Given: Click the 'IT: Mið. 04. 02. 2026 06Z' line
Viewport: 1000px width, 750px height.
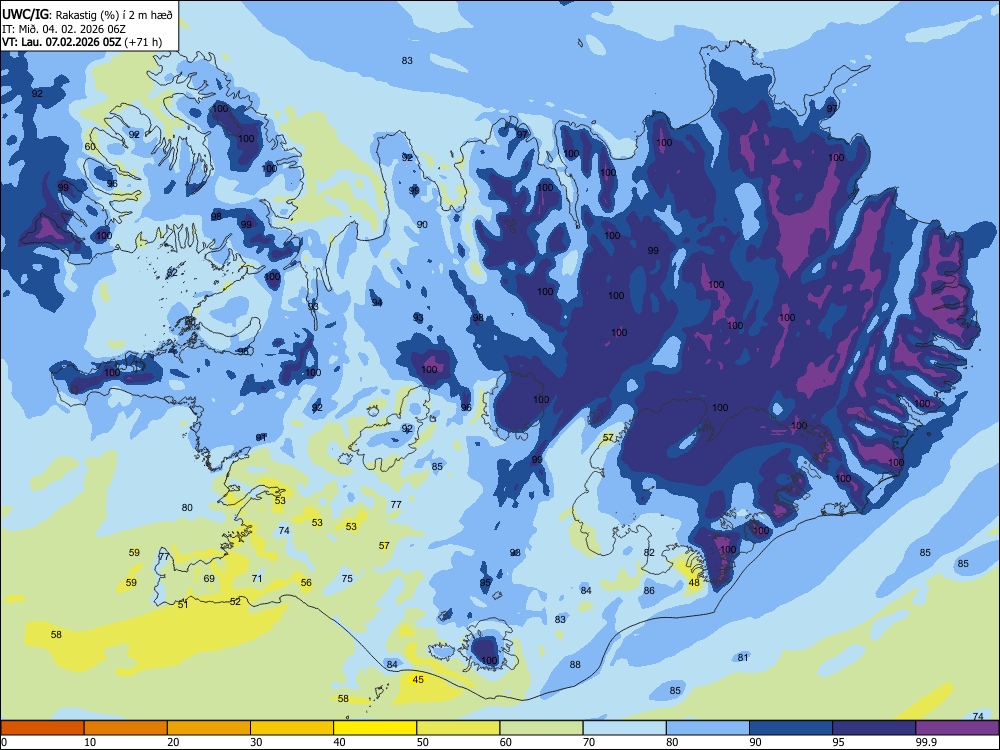Looking at the screenshot, I should click(x=64, y=29).
